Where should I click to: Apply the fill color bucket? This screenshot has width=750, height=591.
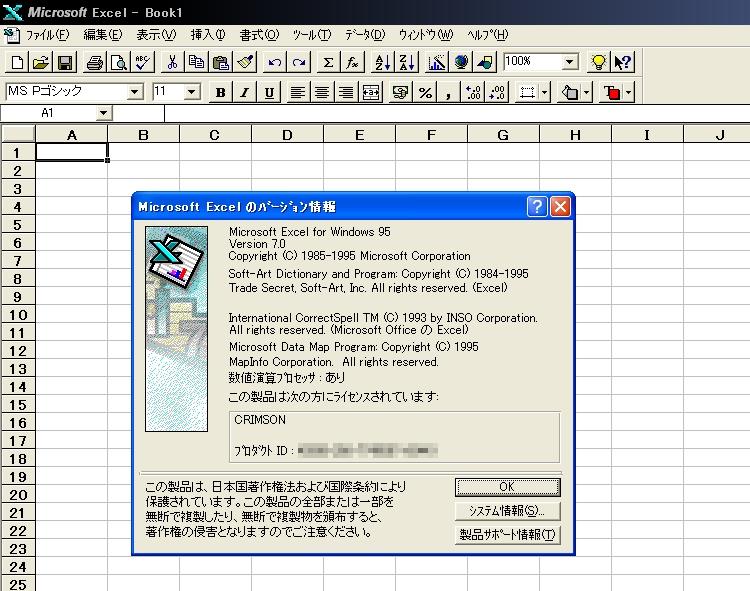570,92
